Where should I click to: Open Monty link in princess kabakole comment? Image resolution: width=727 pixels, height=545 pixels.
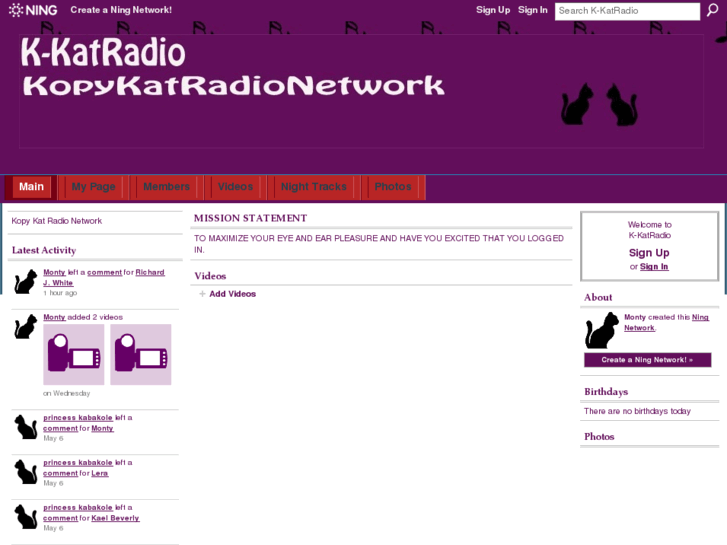(102, 428)
